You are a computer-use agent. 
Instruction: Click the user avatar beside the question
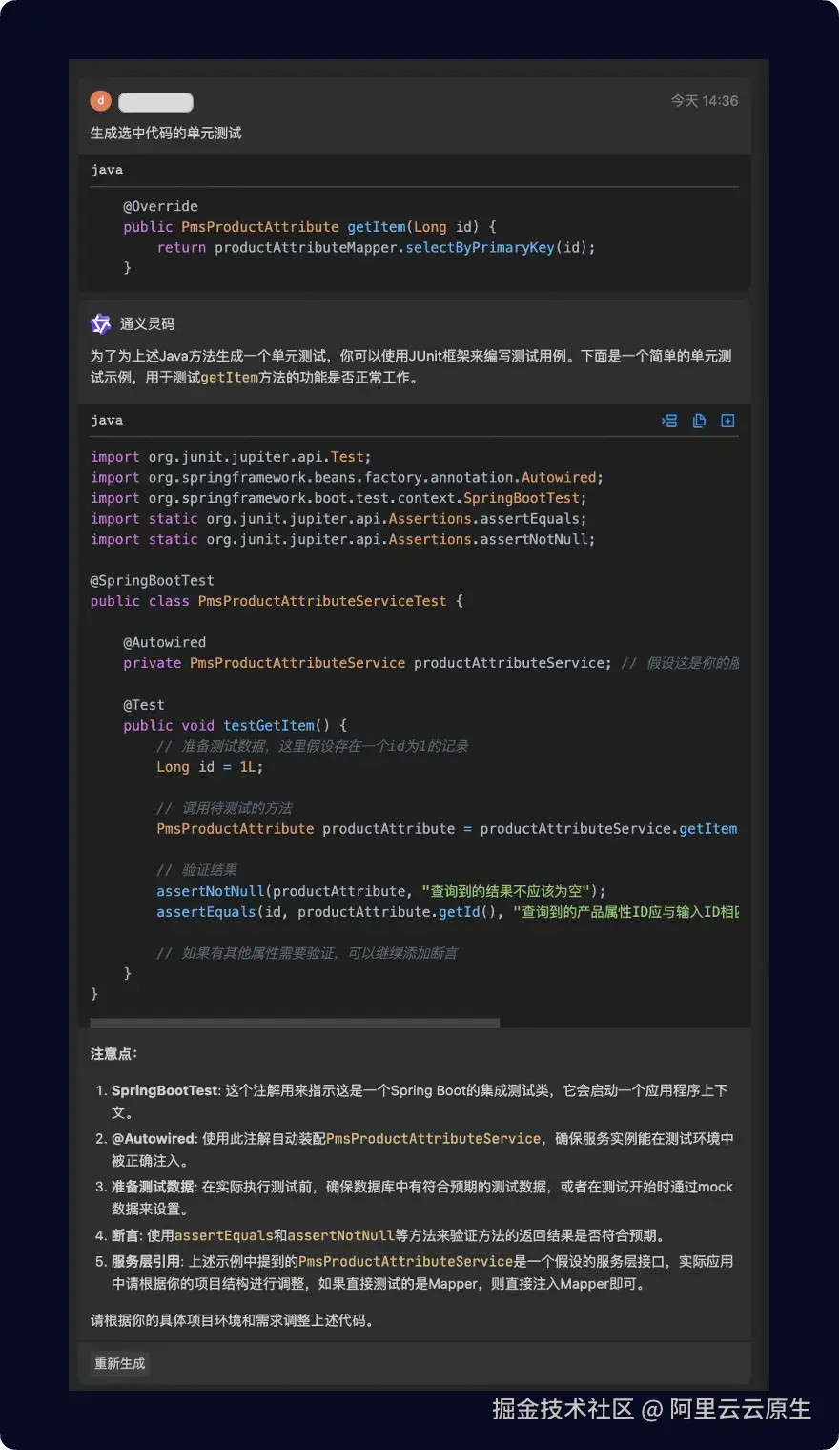tap(100, 100)
